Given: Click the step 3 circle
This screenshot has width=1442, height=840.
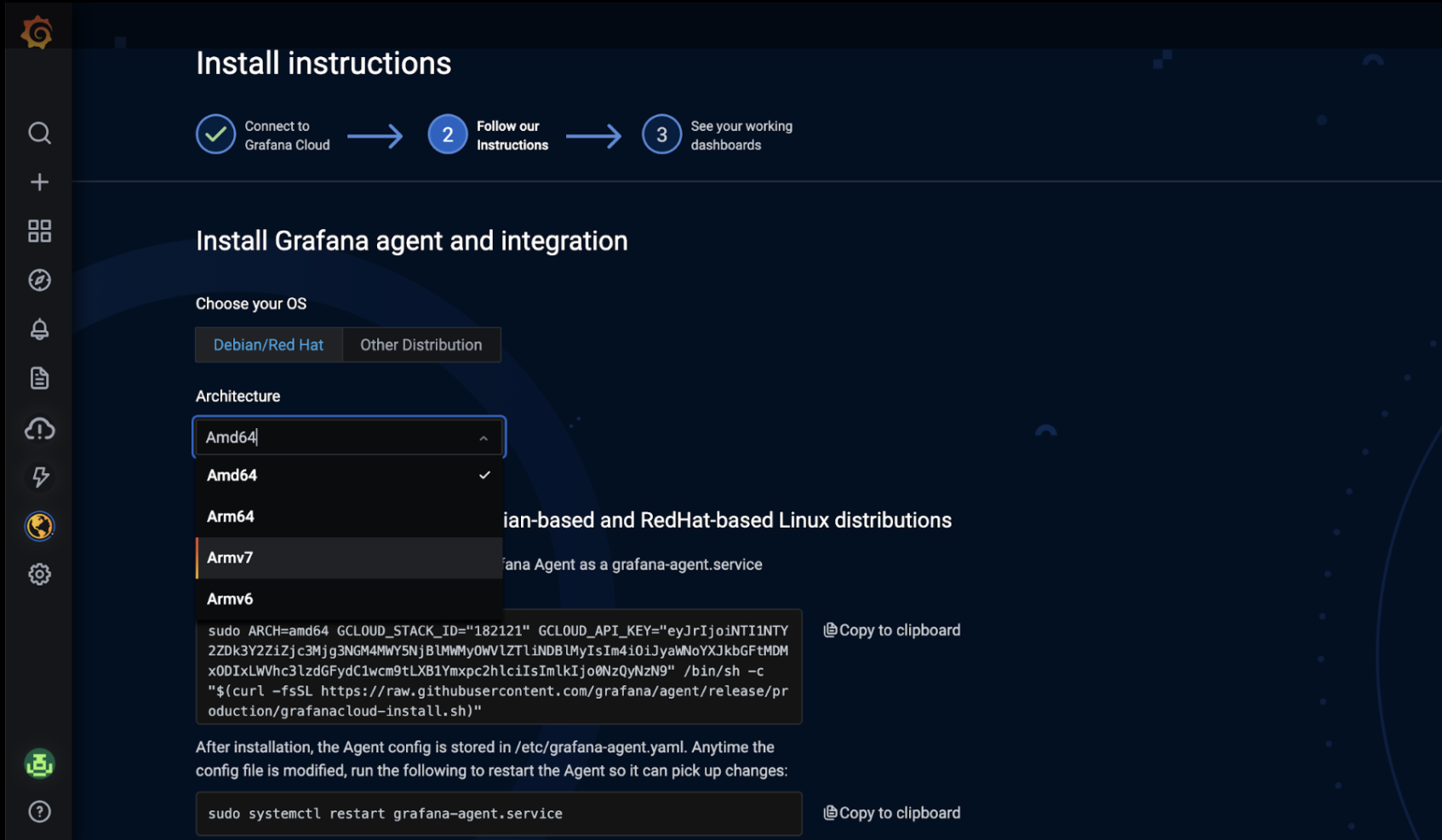Looking at the screenshot, I should tap(661, 134).
